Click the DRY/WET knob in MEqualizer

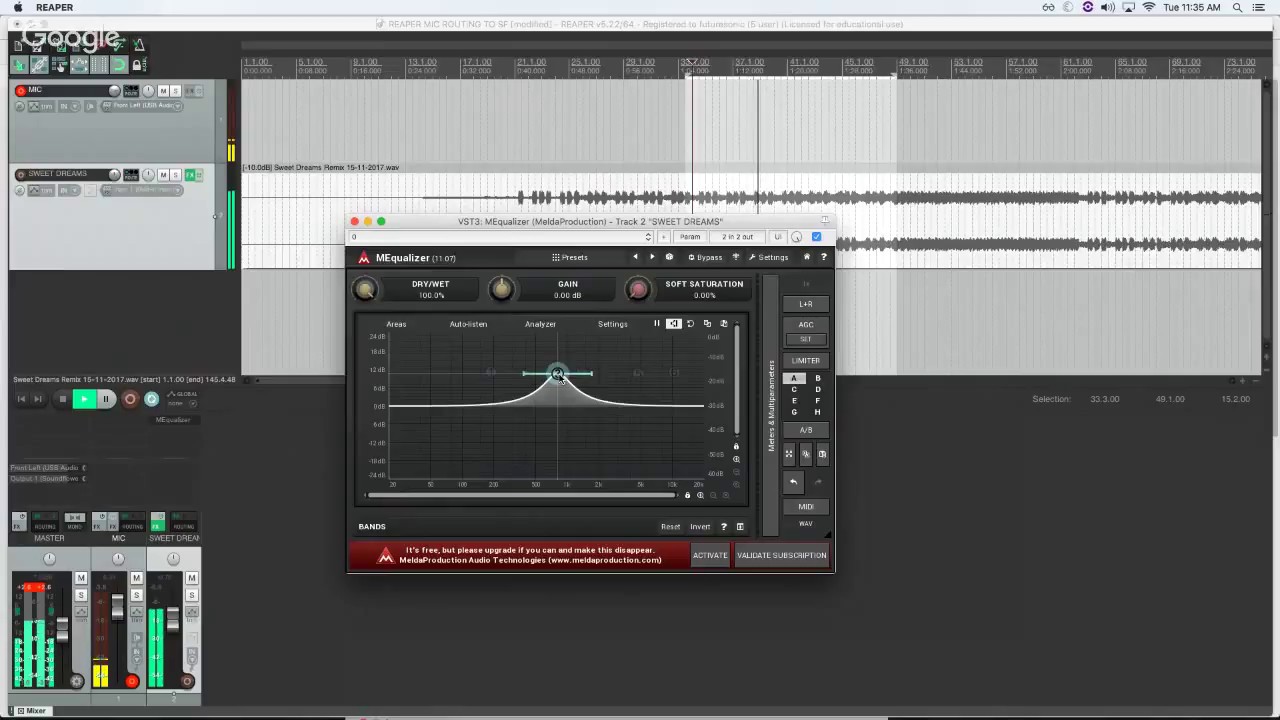[365, 290]
